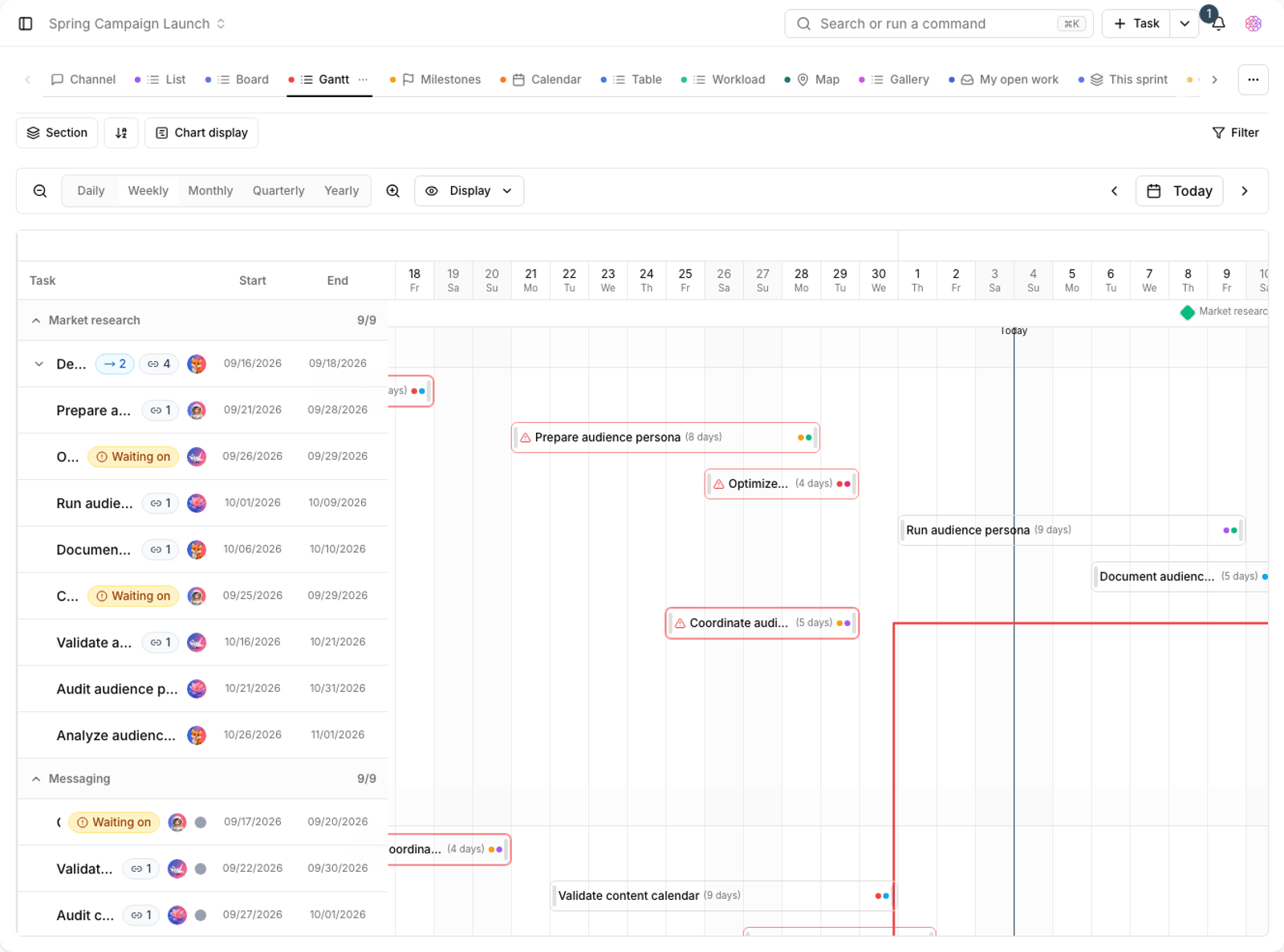Viewport: 1284px width, 952px height.
Task: Switch to the Board view tab
Action: point(237,79)
